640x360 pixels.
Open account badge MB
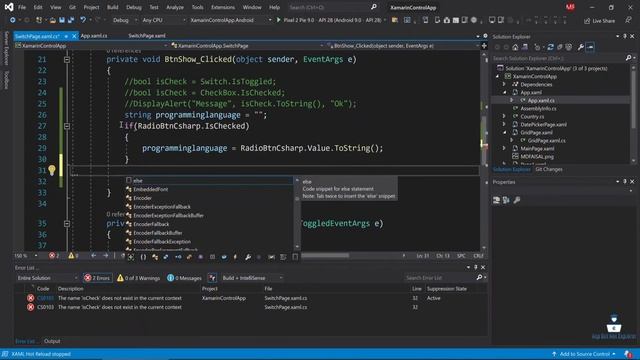tap(570, 7)
